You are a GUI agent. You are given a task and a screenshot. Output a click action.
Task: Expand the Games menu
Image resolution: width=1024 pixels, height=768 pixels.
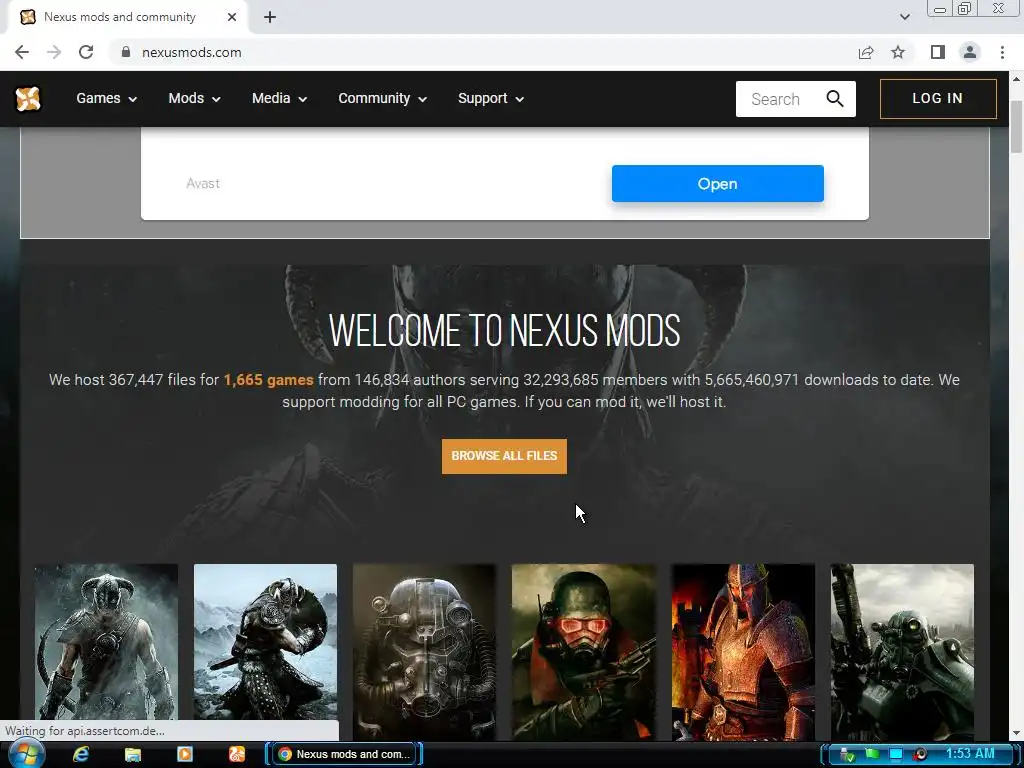(x=106, y=99)
